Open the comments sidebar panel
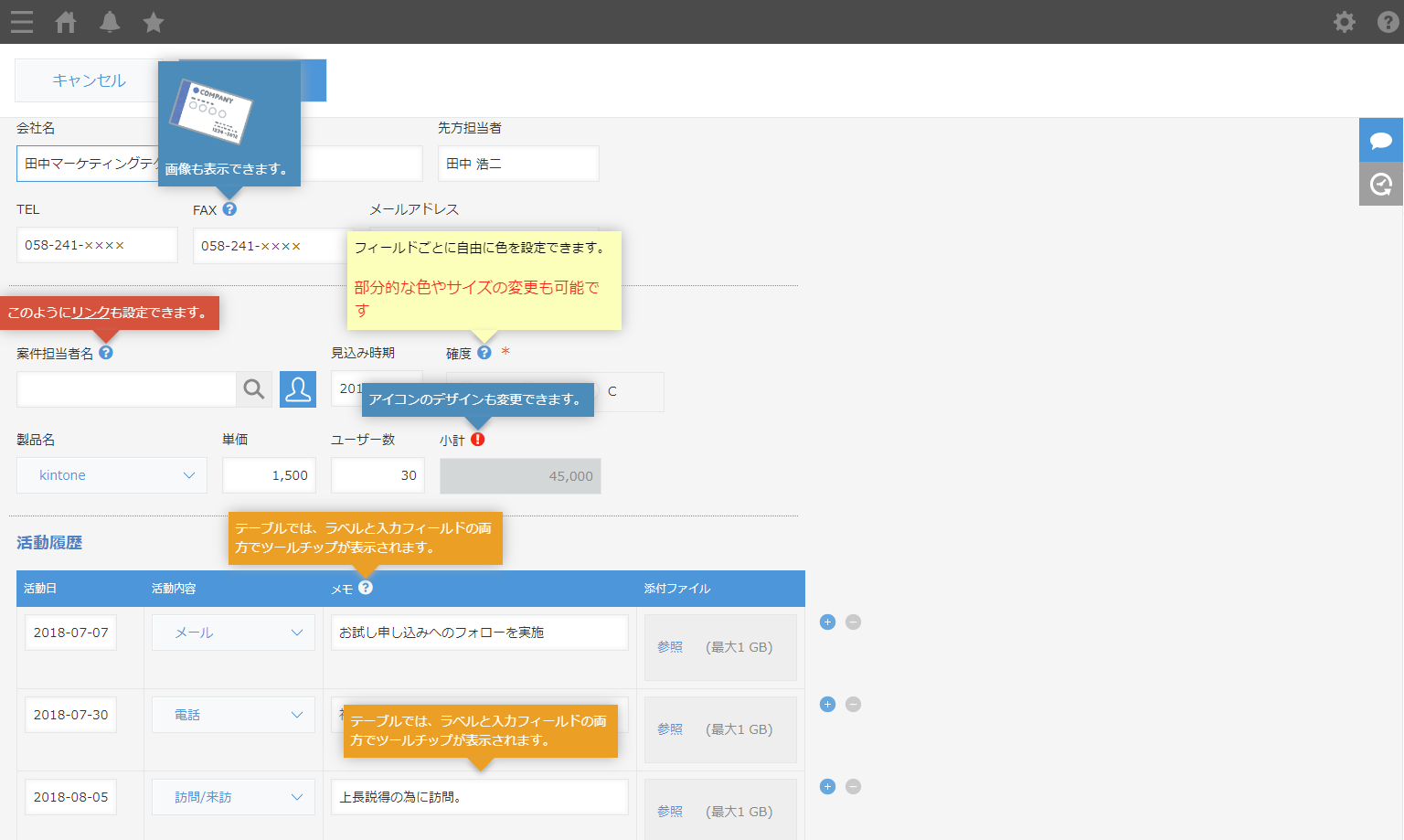1404x840 pixels. tap(1381, 140)
